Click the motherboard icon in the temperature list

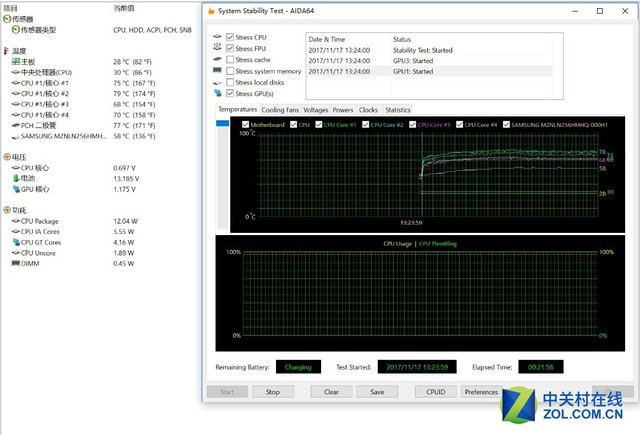coord(15,61)
